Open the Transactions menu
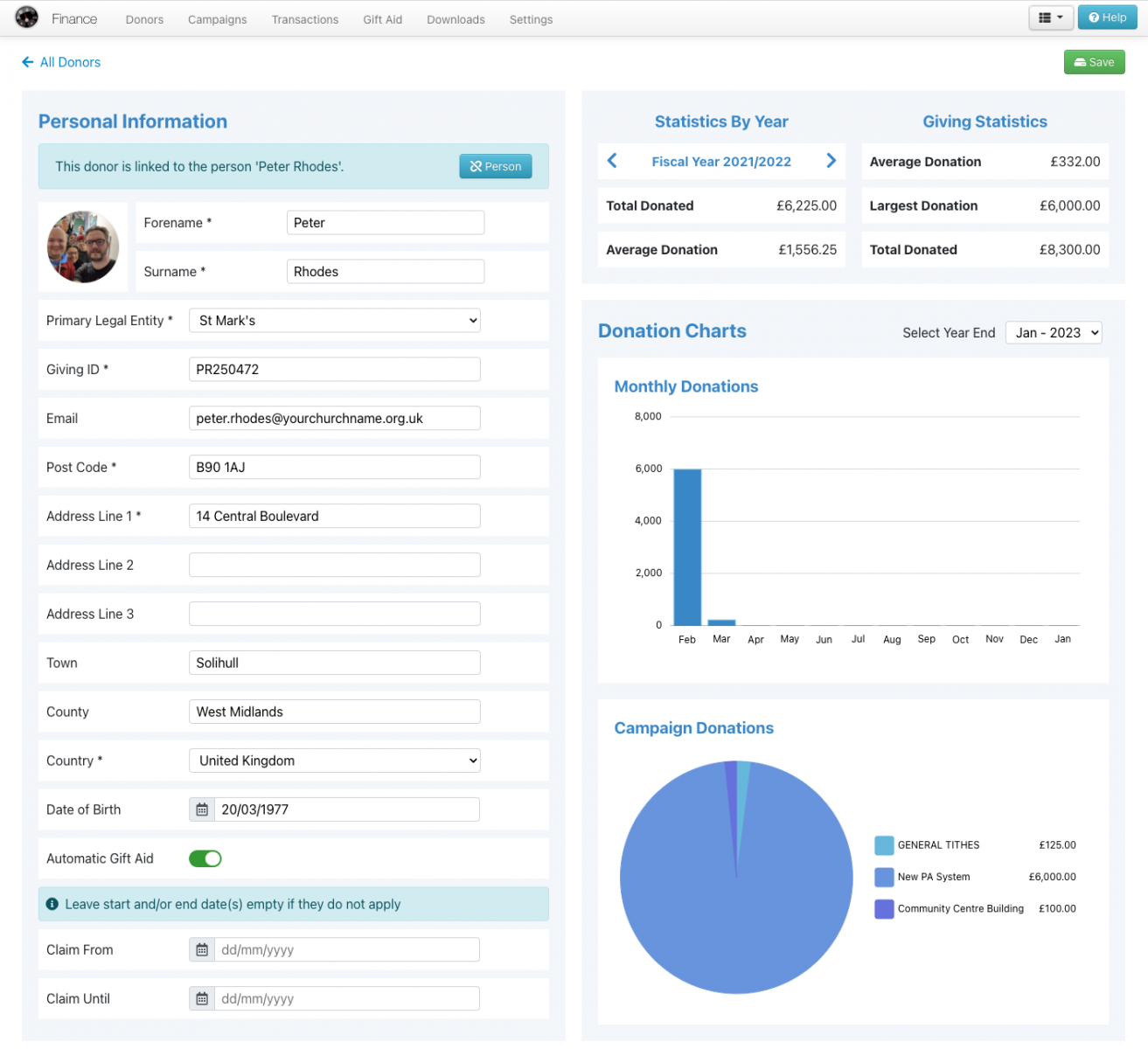The height and width of the screenshot is (1049, 1148). point(305,19)
